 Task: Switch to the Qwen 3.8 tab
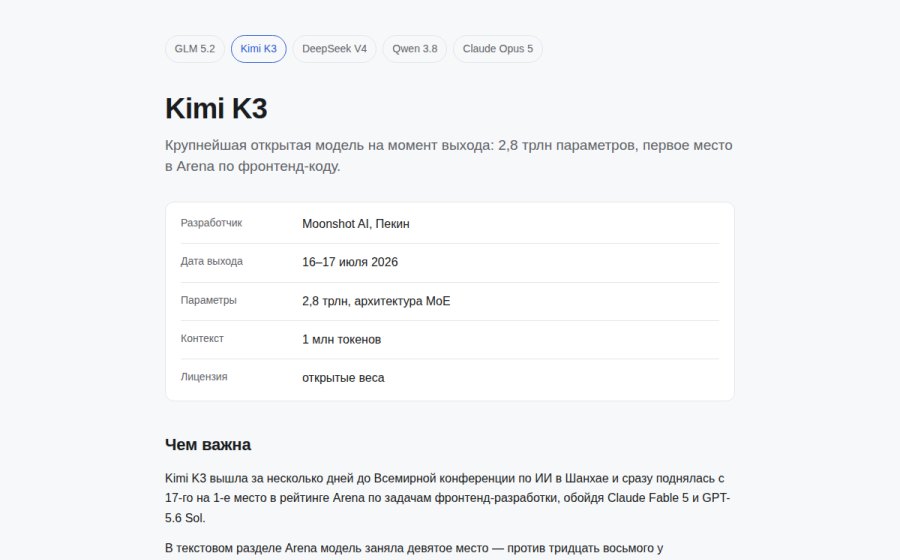(414, 49)
